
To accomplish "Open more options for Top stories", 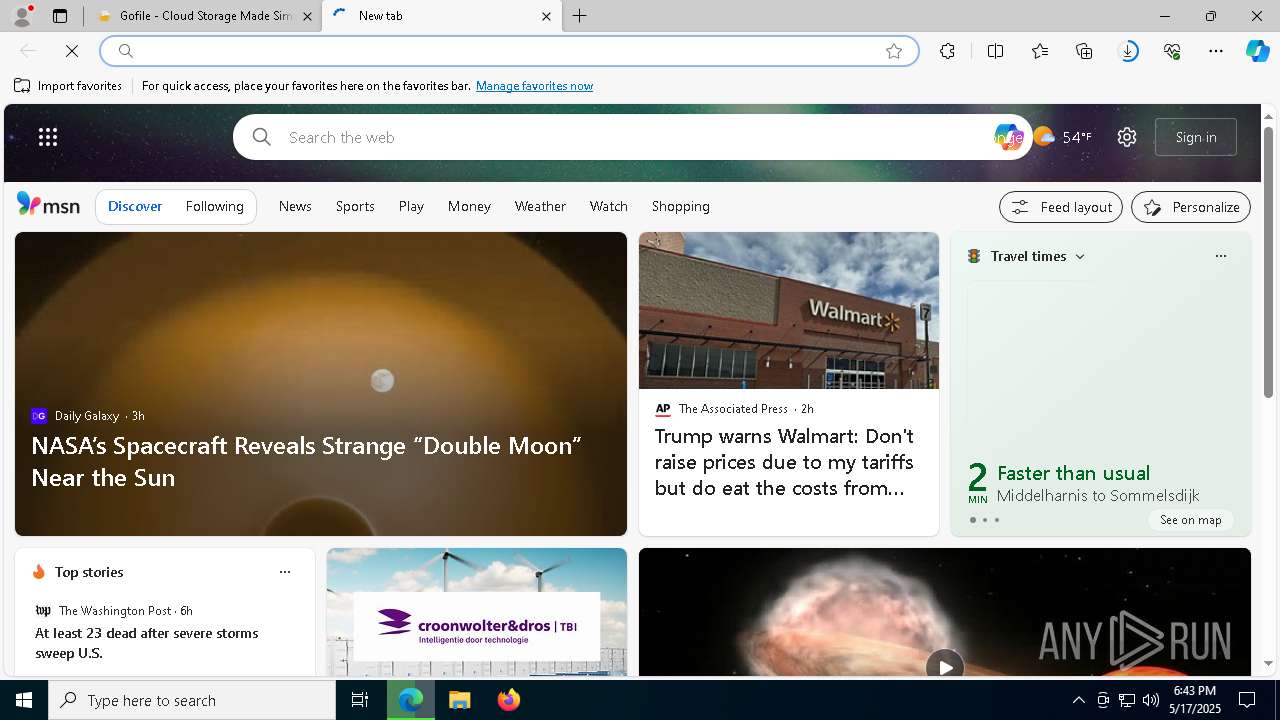I will pos(285,572).
